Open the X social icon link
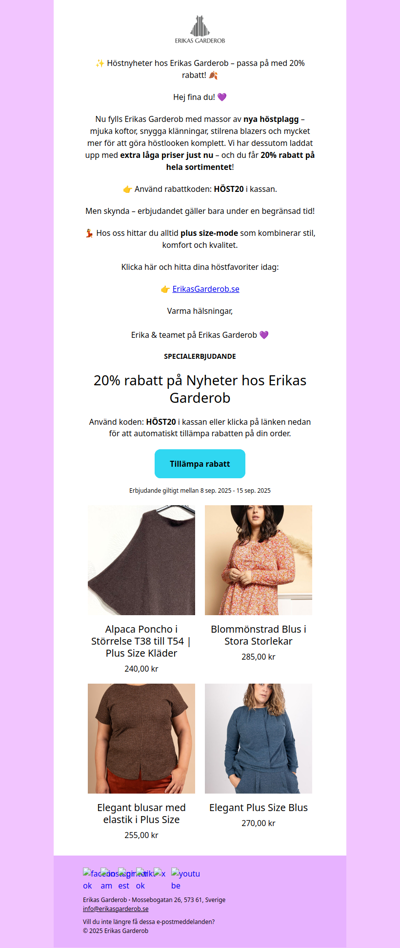Screen dimensions: 400x948 point(160,874)
